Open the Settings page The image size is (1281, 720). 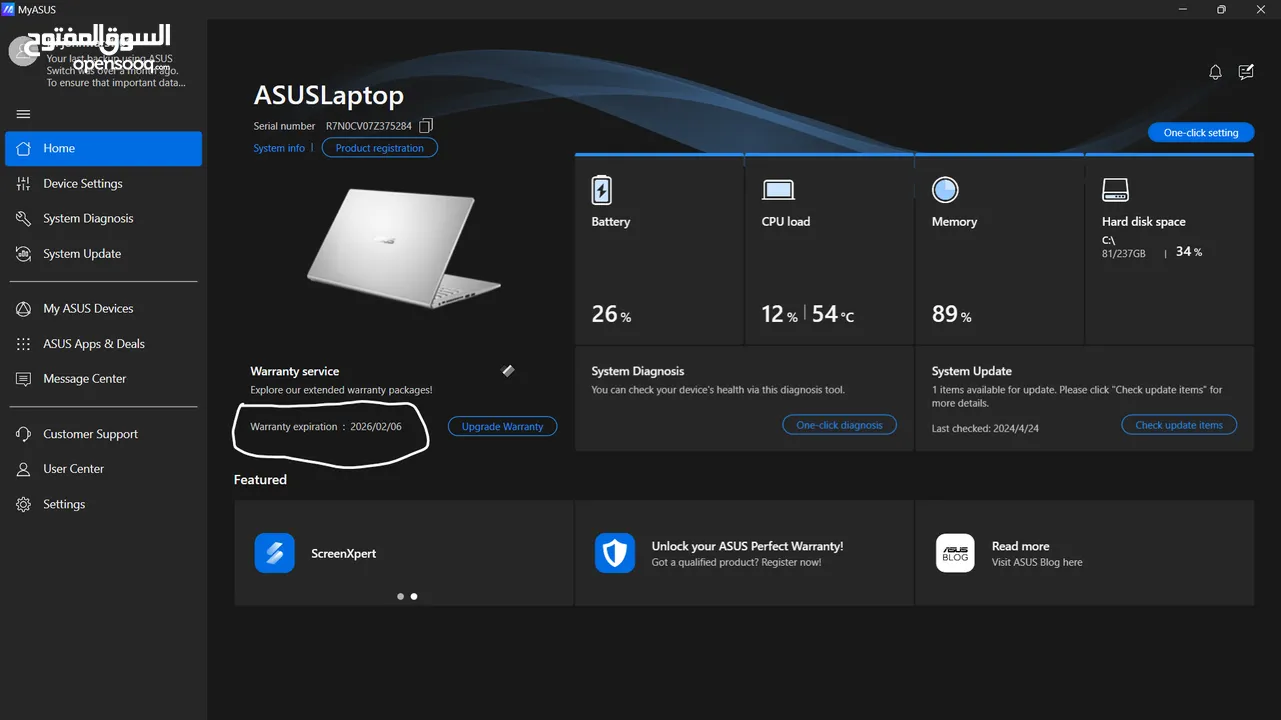[104, 504]
